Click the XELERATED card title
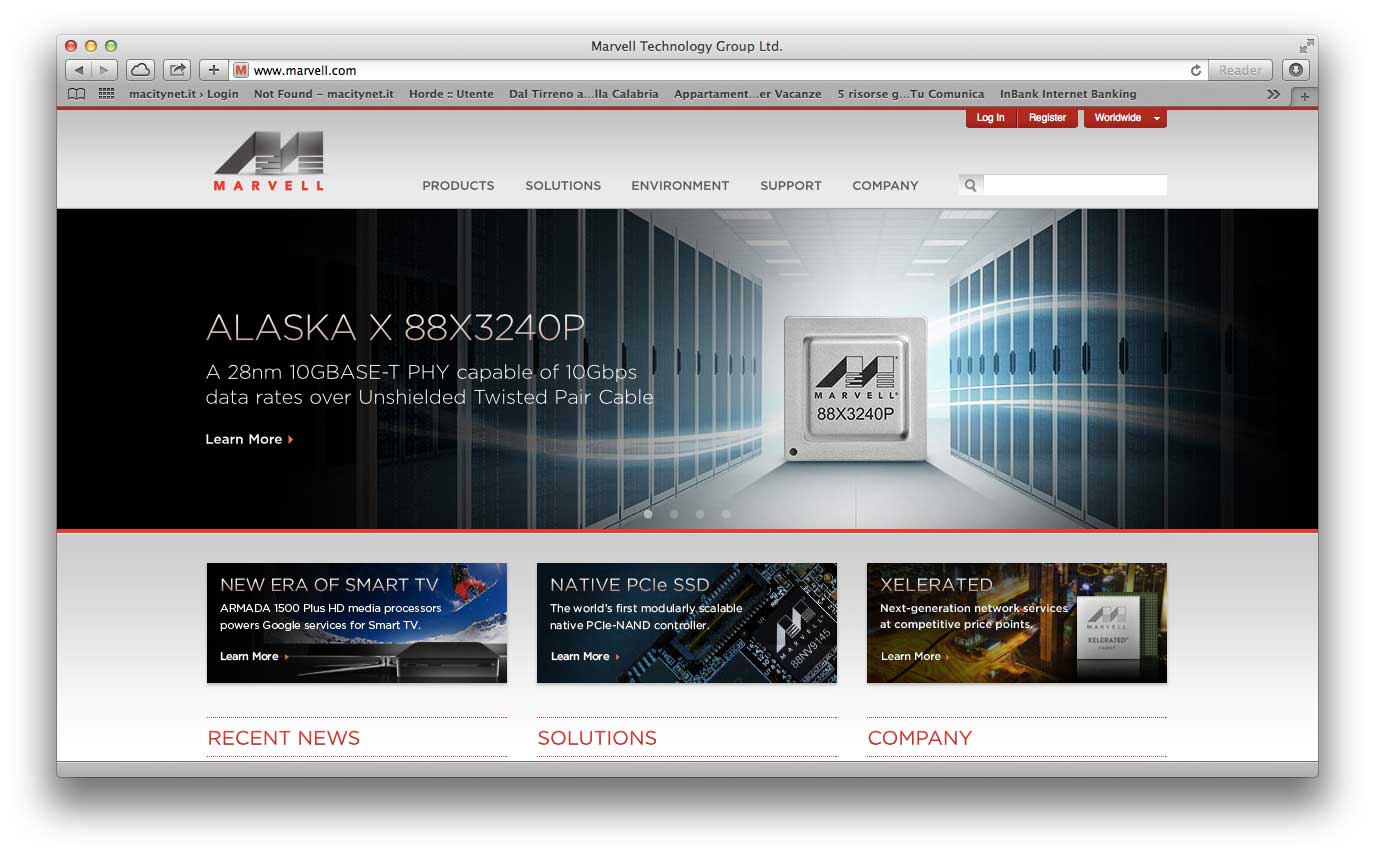Viewport: 1375px width, 856px height. pos(936,584)
